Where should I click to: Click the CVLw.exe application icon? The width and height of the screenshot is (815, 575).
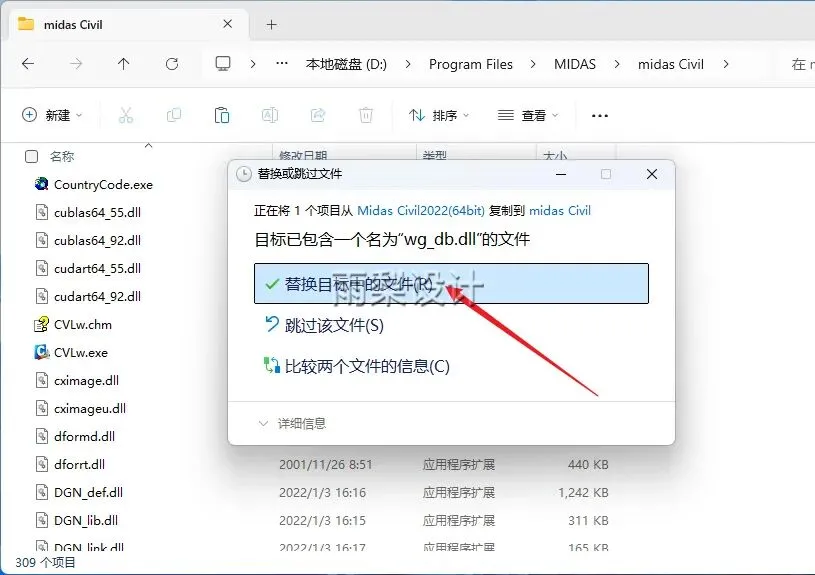(42, 352)
